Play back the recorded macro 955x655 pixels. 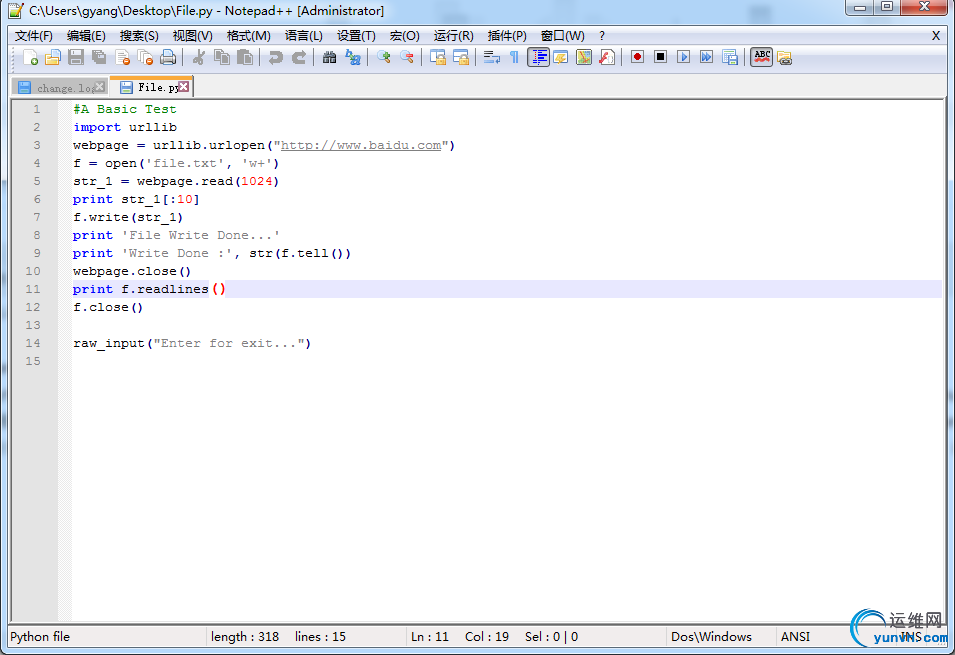click(683, 57)
